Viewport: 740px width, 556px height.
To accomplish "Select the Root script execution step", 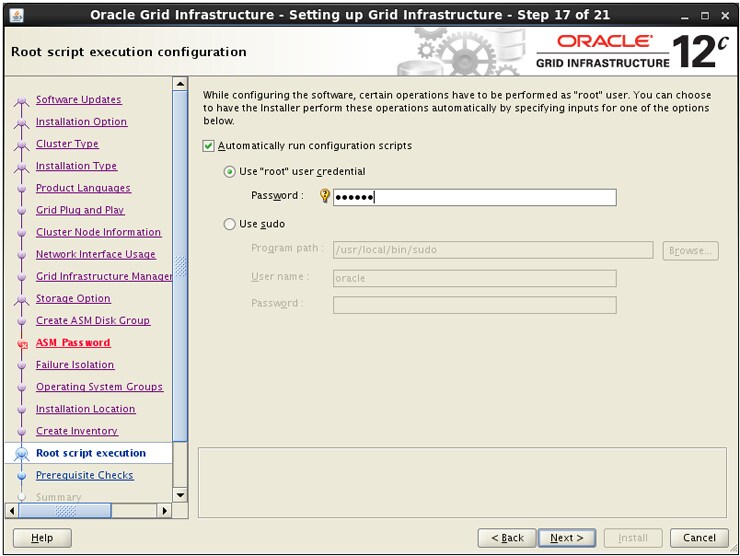I will [x=91, y=454].
